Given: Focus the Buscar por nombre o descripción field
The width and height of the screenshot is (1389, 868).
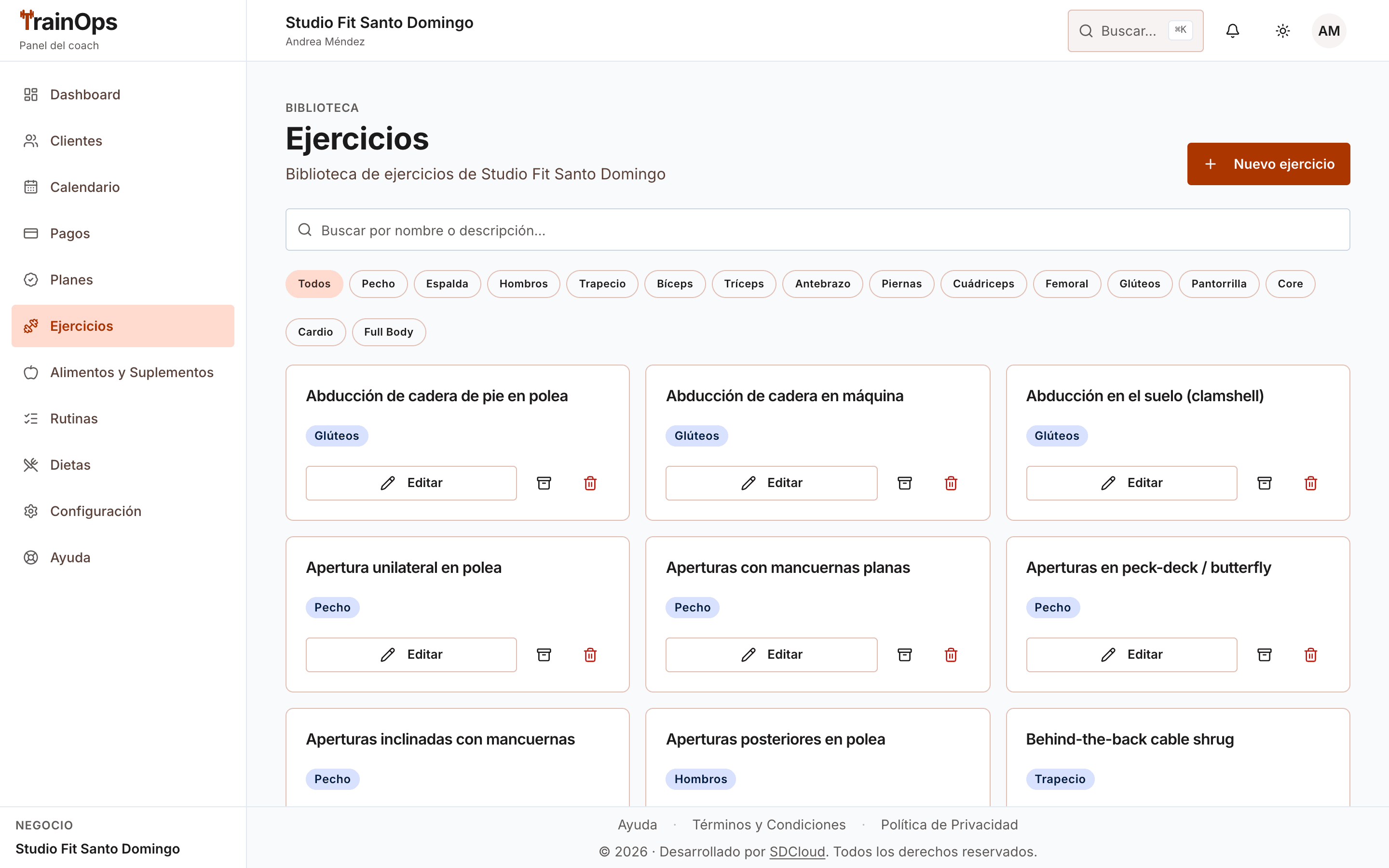Looking at the screenshot, I should pos(817,230).
